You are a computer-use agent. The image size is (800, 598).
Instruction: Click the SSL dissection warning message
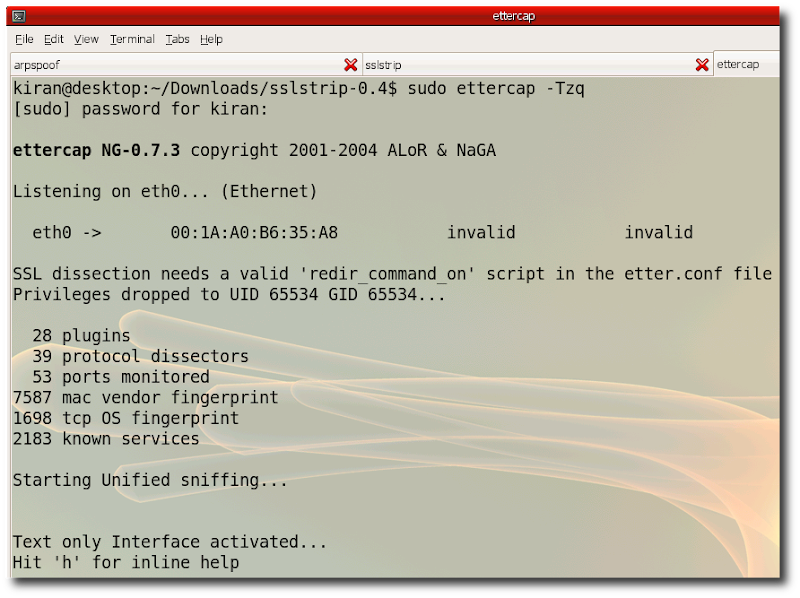(390, 273)
